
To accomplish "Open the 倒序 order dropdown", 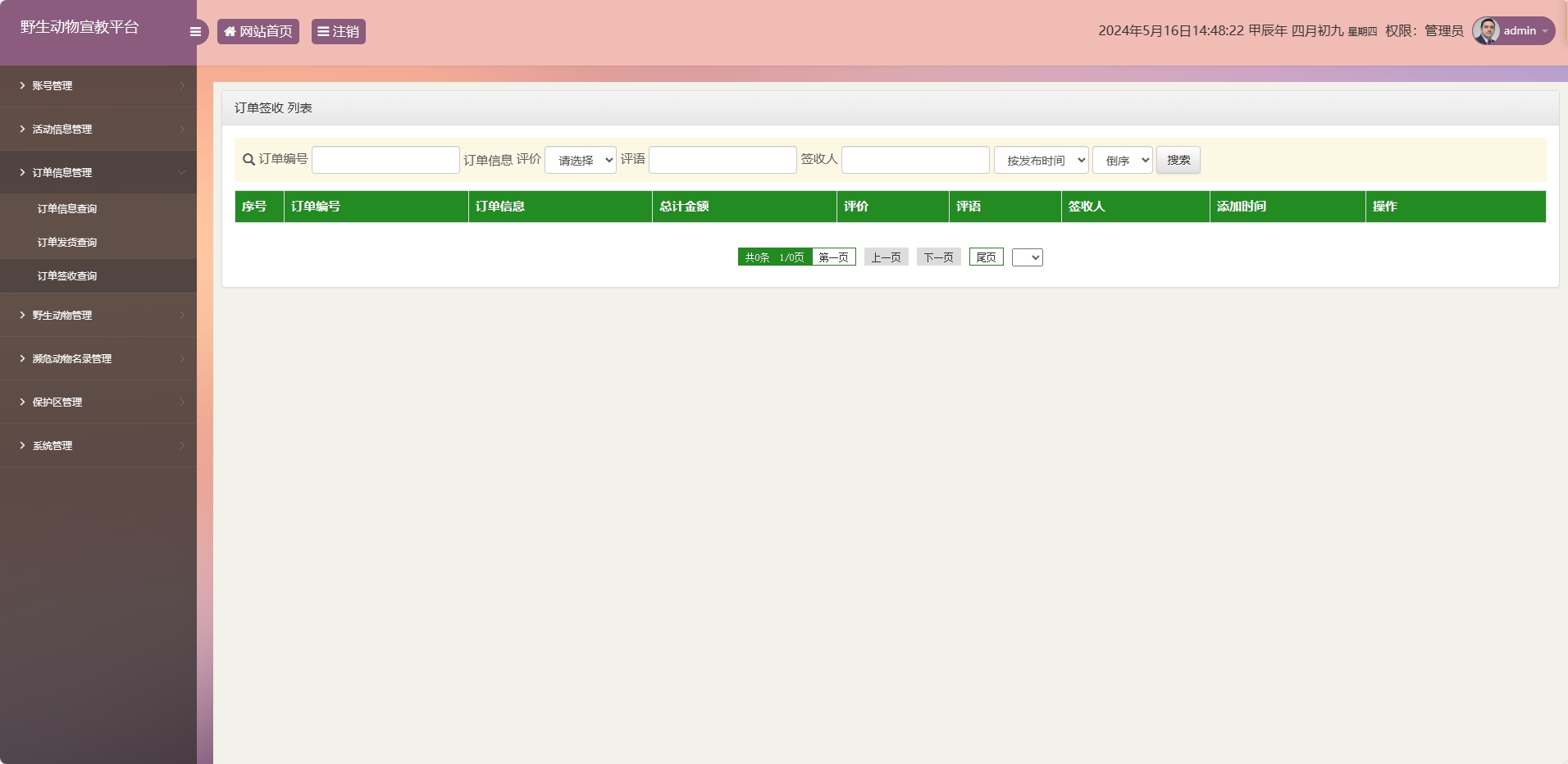I will [1122, 161].
